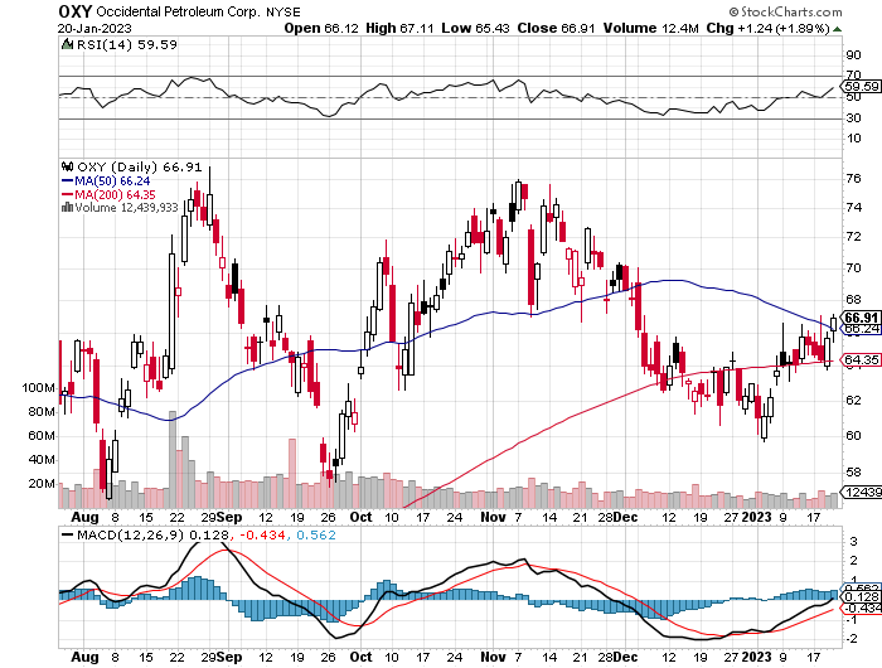Click the Low 65.43 value
Image resolution: width=882 pixels, height=668 pixels.
[x=475, y=28]
